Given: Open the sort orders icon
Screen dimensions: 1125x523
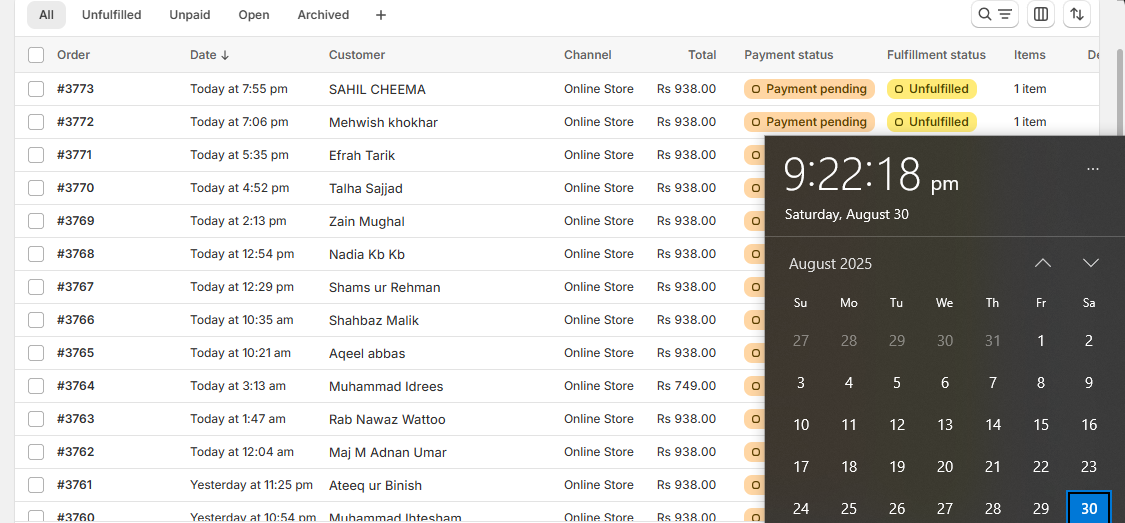Looking at the screenshot, I should click(x=1076, y=14).
